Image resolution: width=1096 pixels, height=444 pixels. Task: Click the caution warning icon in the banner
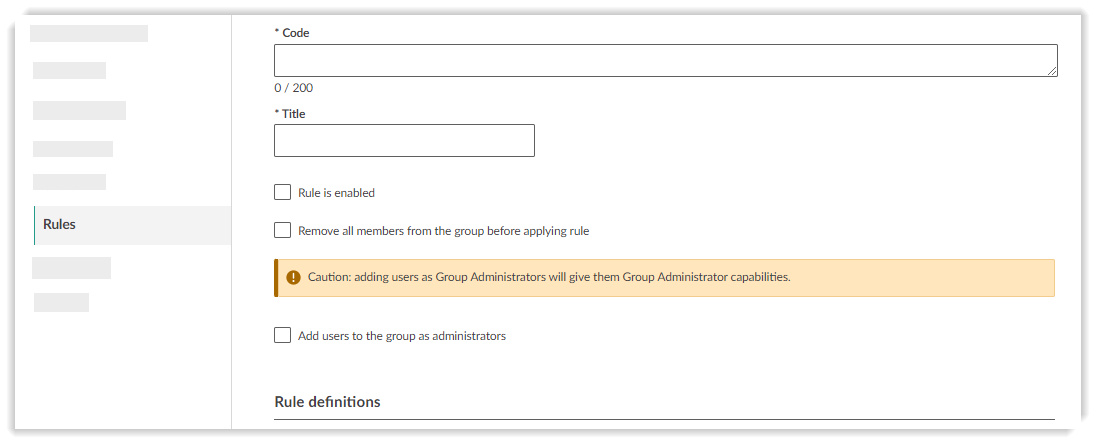[x=293, y=277]
